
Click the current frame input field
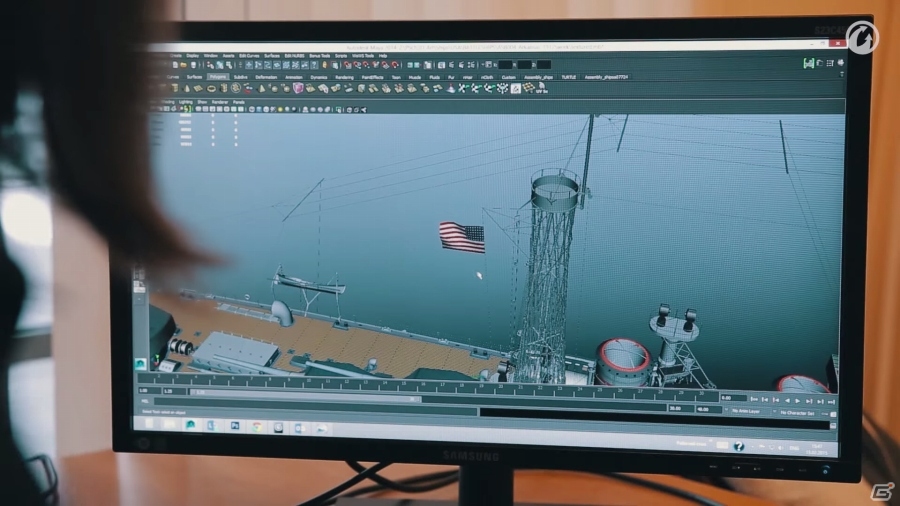coord(734,398)
